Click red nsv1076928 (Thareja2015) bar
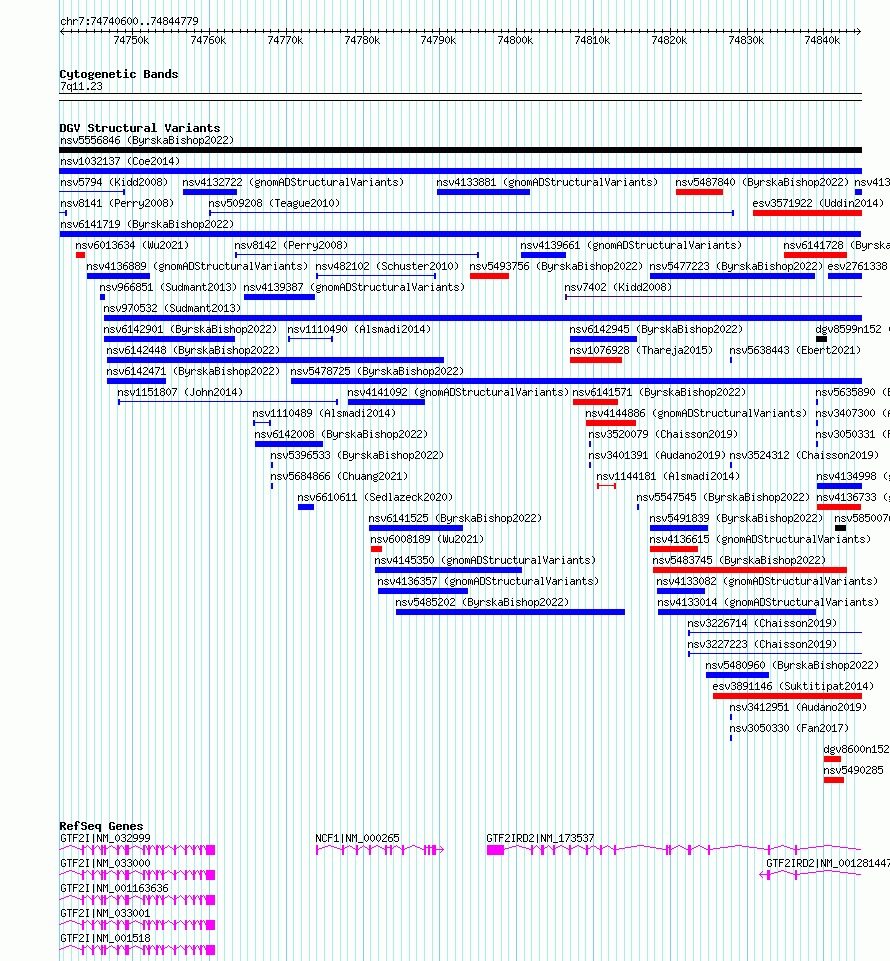Viewport: 890px width, 961px height. pyautogui.click(x=596, y=360)
